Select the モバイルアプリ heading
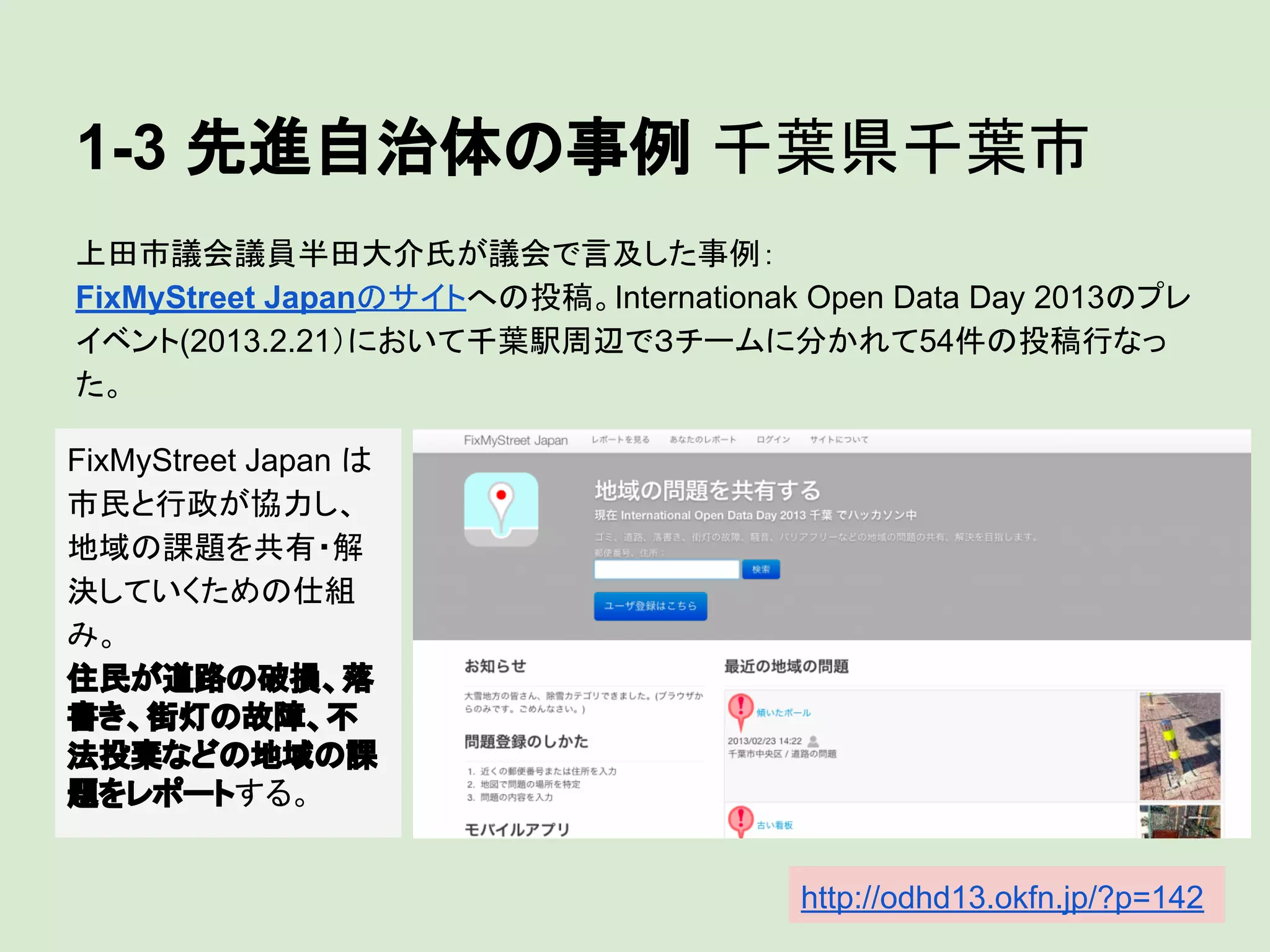 click(x=517, y=829)
